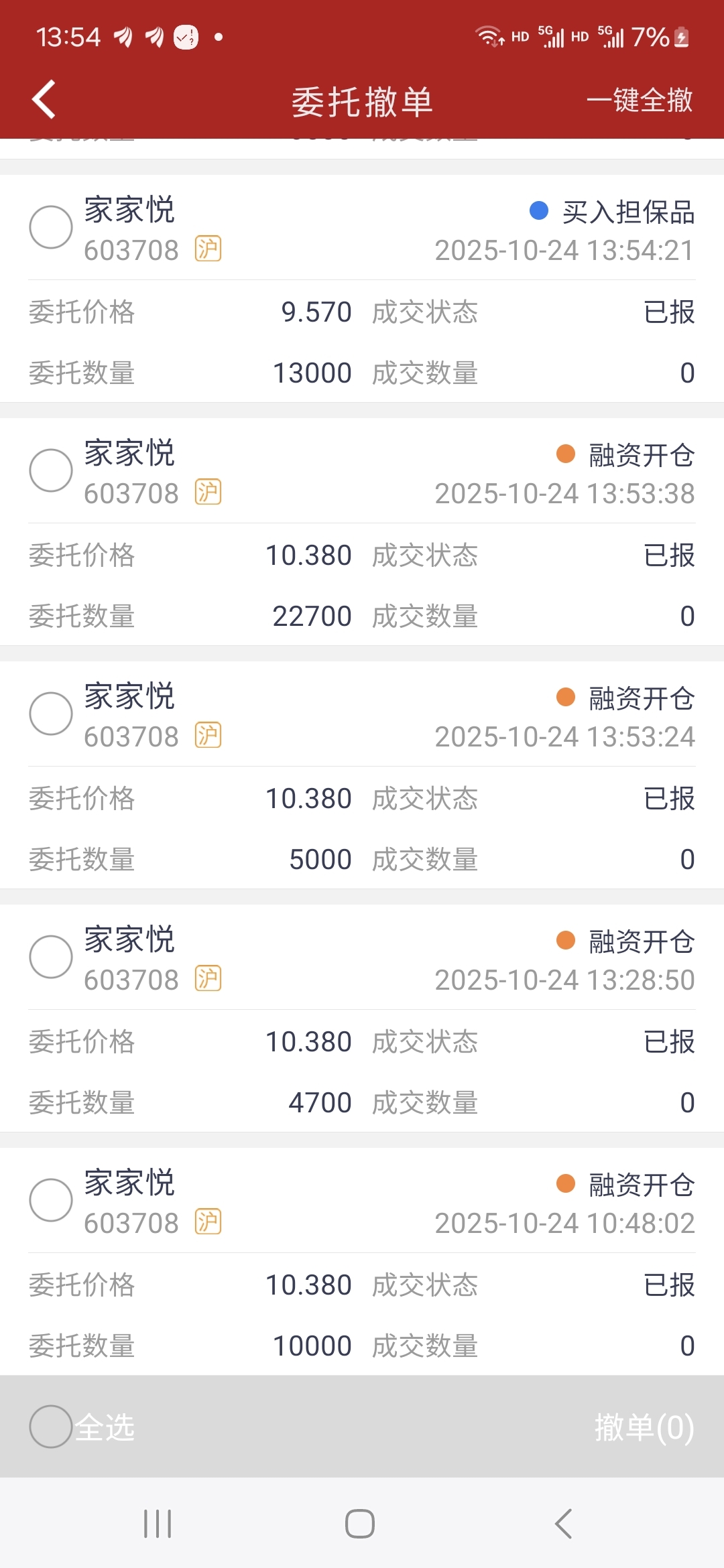Screen dimensions: 724x1568
Task: Select the 13:54:21 买入担保品 order radio
Action: point(51,227)
